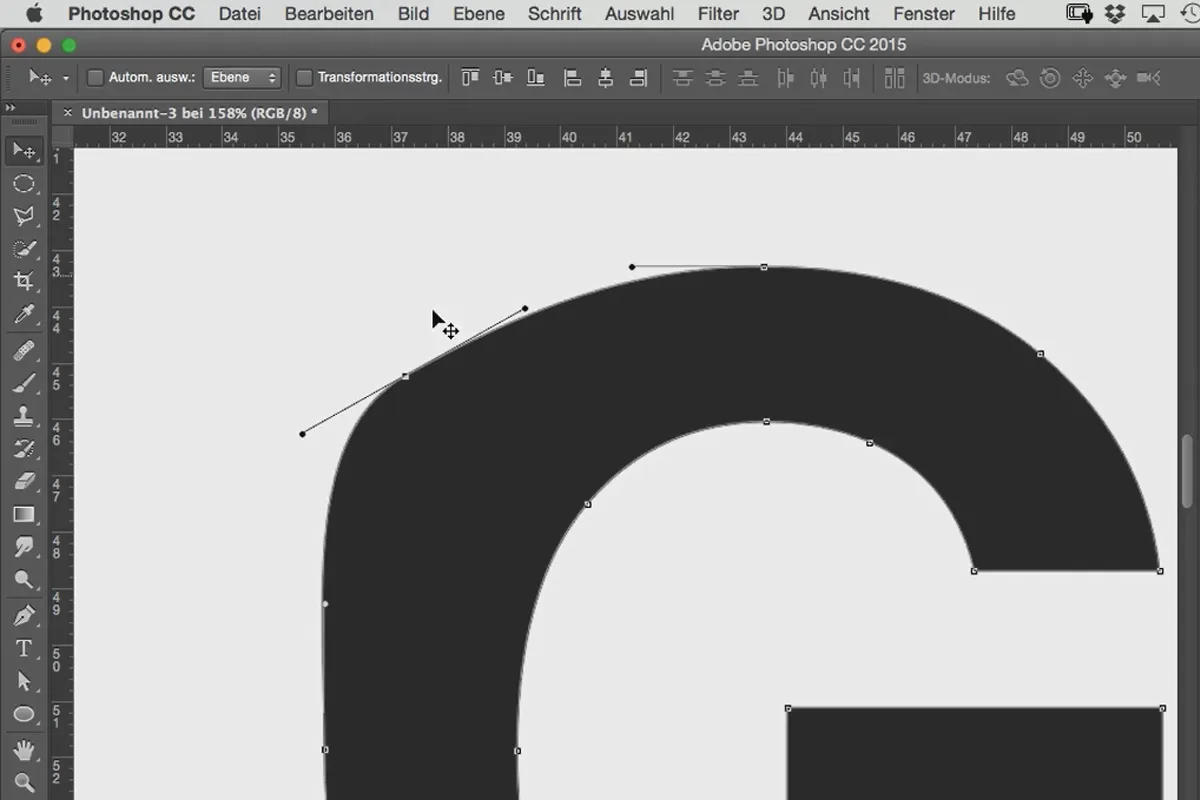This screenshot has width=1200, height=800.
Task: Open the Bild menu
Action: coord(413,14)
